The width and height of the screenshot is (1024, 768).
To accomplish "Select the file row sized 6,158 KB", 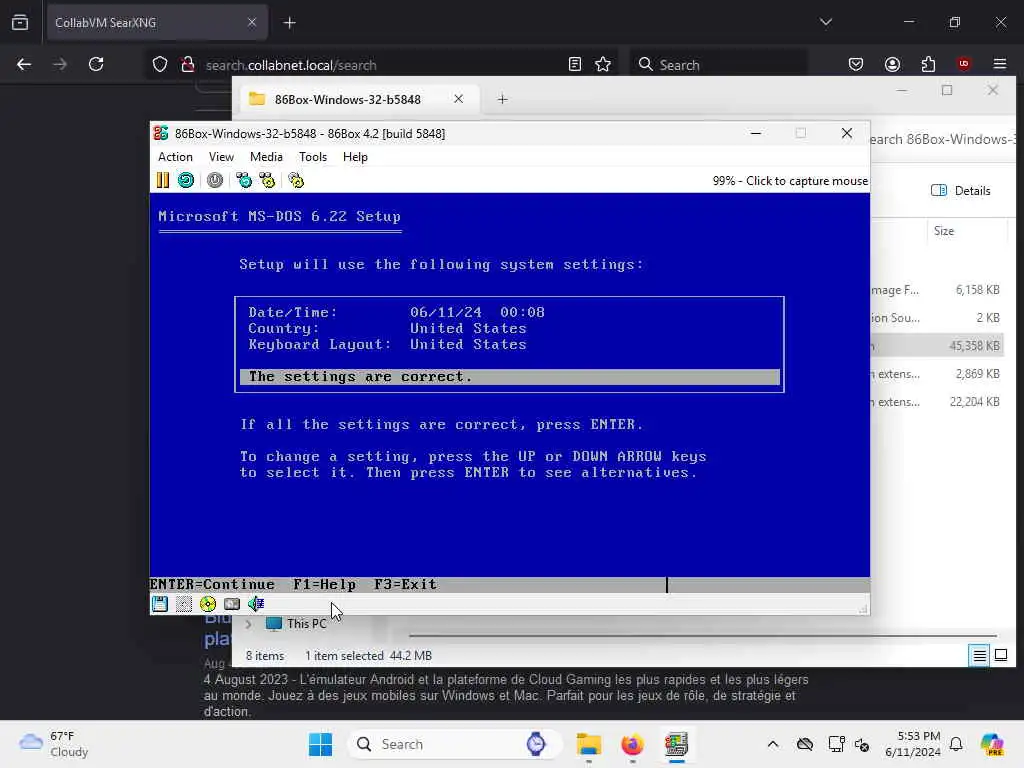I will pos(938,290).
